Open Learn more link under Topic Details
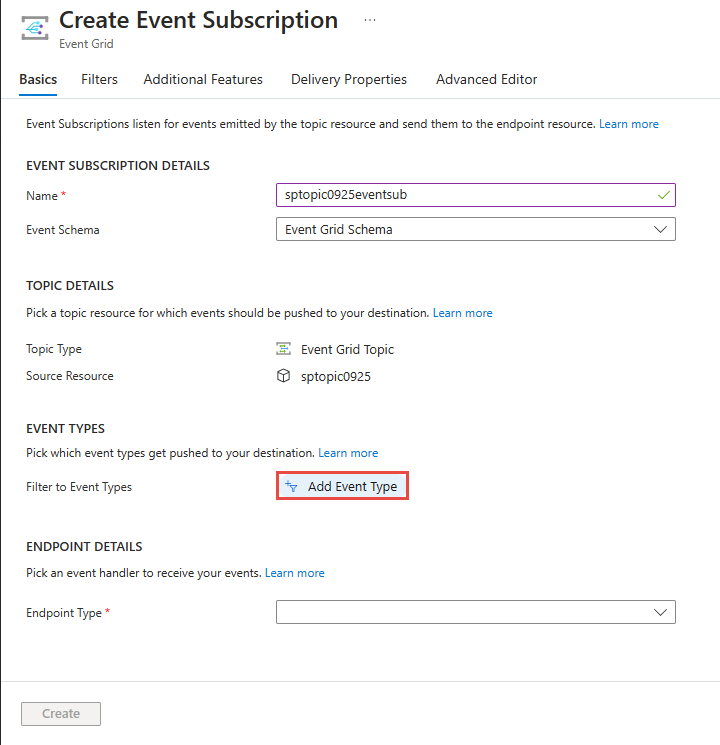The width and height of the screenshot is (720, 745). [463, 313]
